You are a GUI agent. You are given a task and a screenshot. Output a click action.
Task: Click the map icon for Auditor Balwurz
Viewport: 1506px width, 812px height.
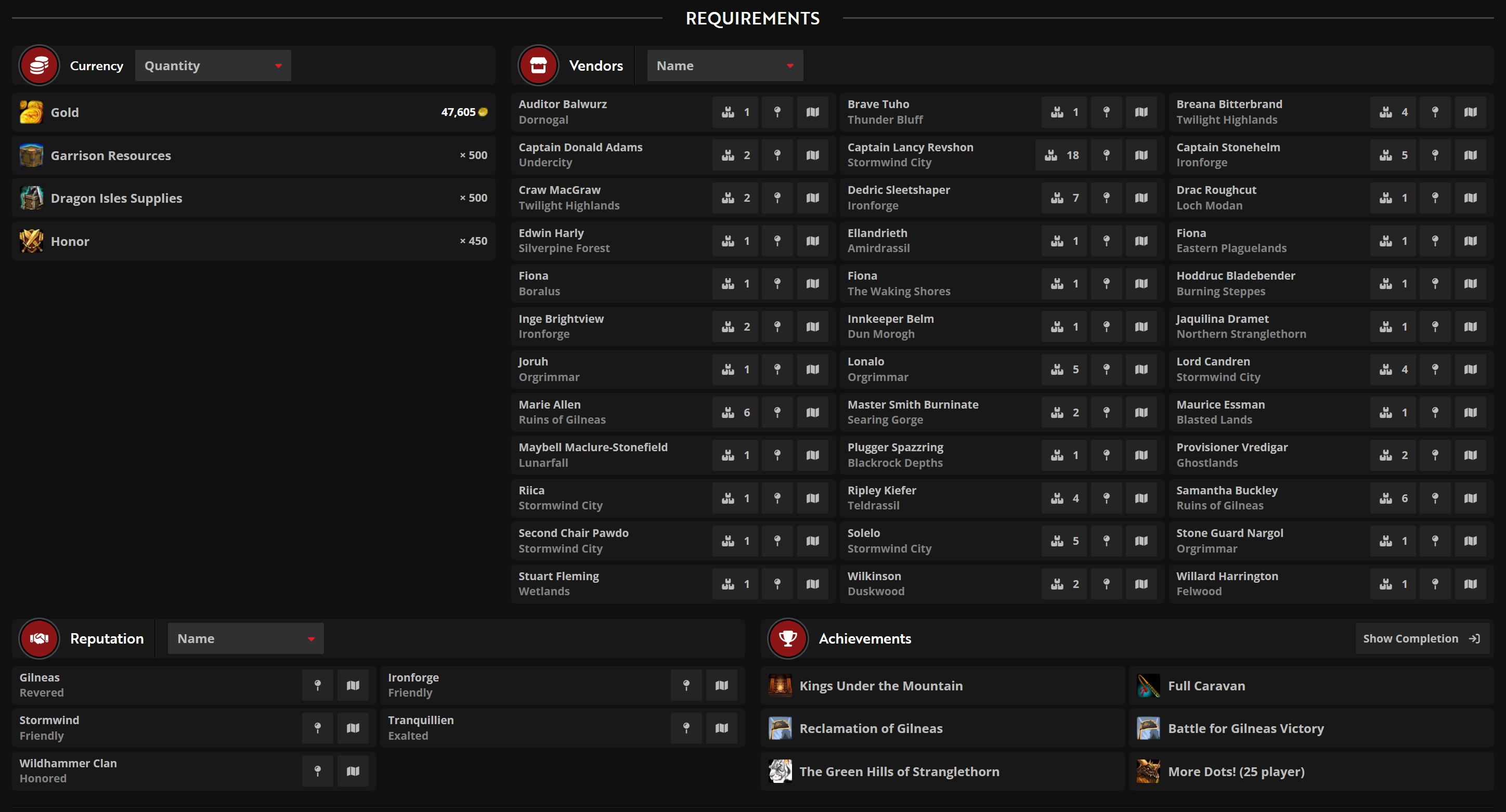click(812, 112)
